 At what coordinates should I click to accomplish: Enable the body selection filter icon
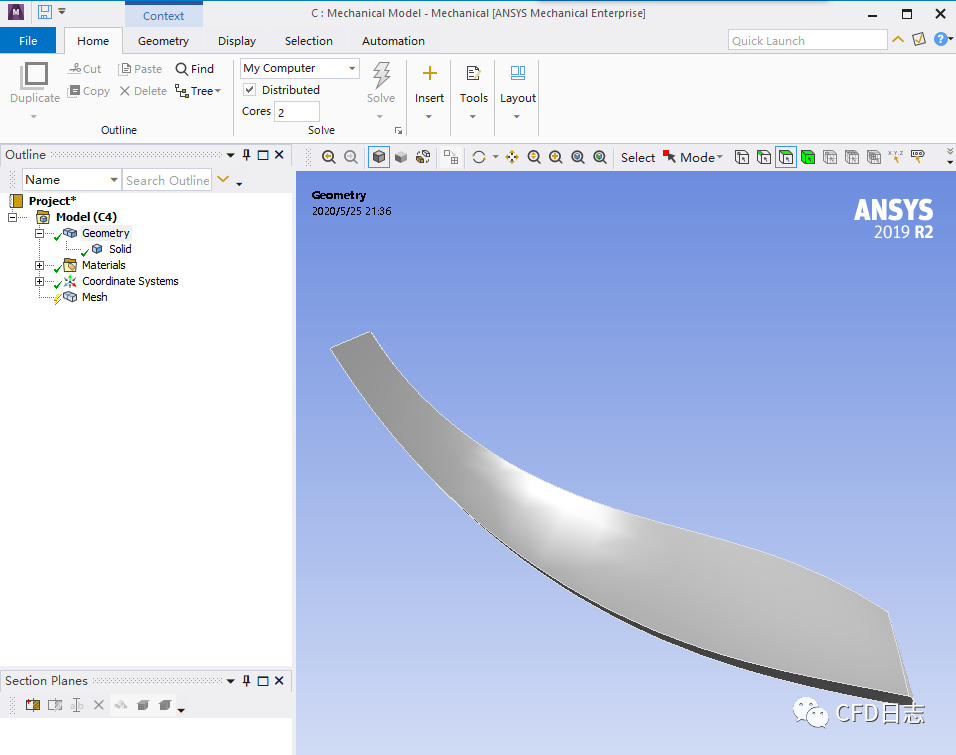click(808, 157)
